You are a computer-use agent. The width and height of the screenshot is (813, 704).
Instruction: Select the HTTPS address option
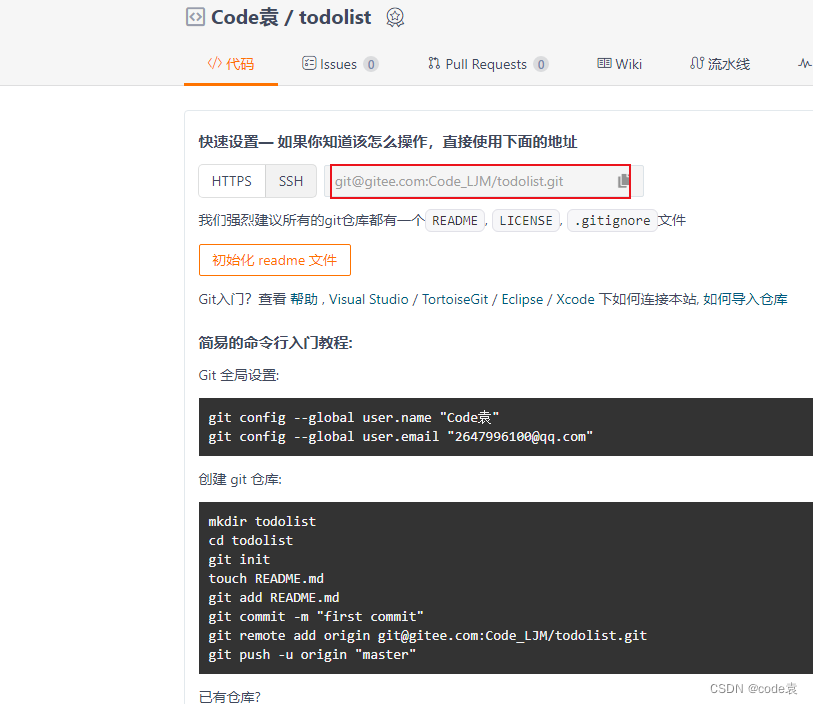point(232,181)
